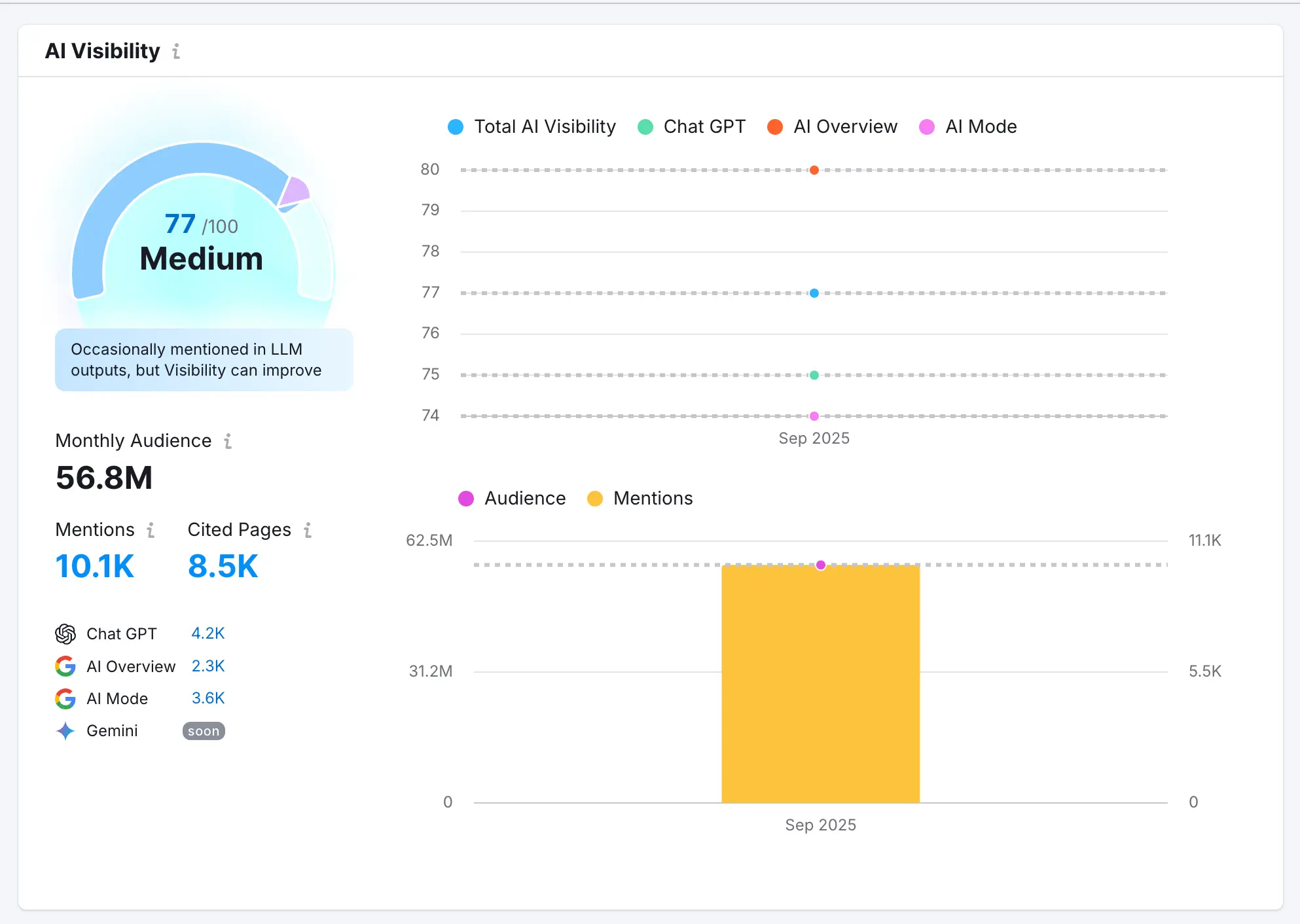Screen dimensions: 1300x924
Task: Click the soon badge next to Gemini
Action: (x=203, y=731)
